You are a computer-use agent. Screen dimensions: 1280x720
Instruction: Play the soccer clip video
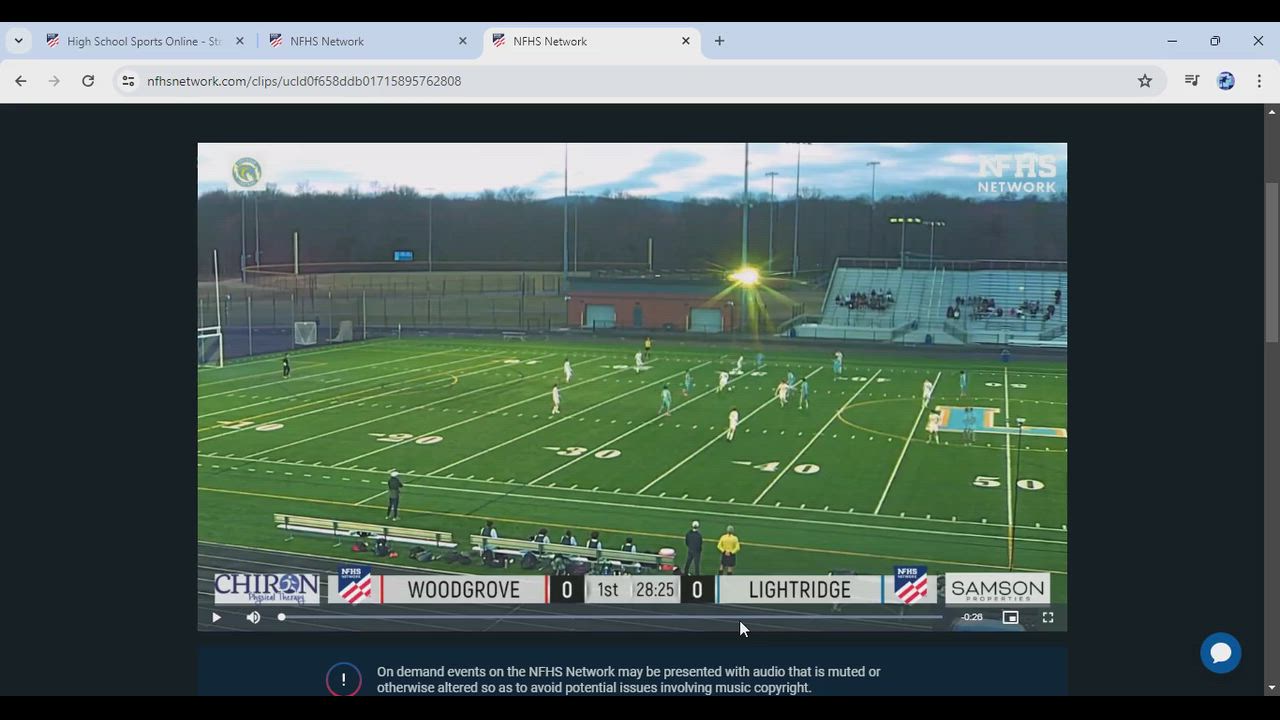pyautogui.click(x=216, y=618)
